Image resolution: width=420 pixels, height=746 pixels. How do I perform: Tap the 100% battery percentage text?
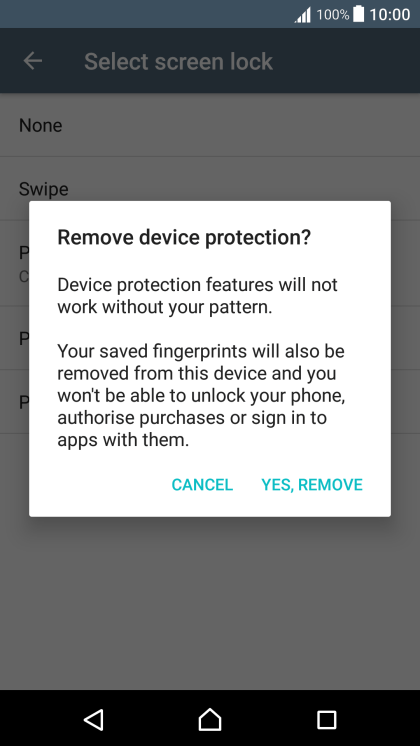point(333,15)
